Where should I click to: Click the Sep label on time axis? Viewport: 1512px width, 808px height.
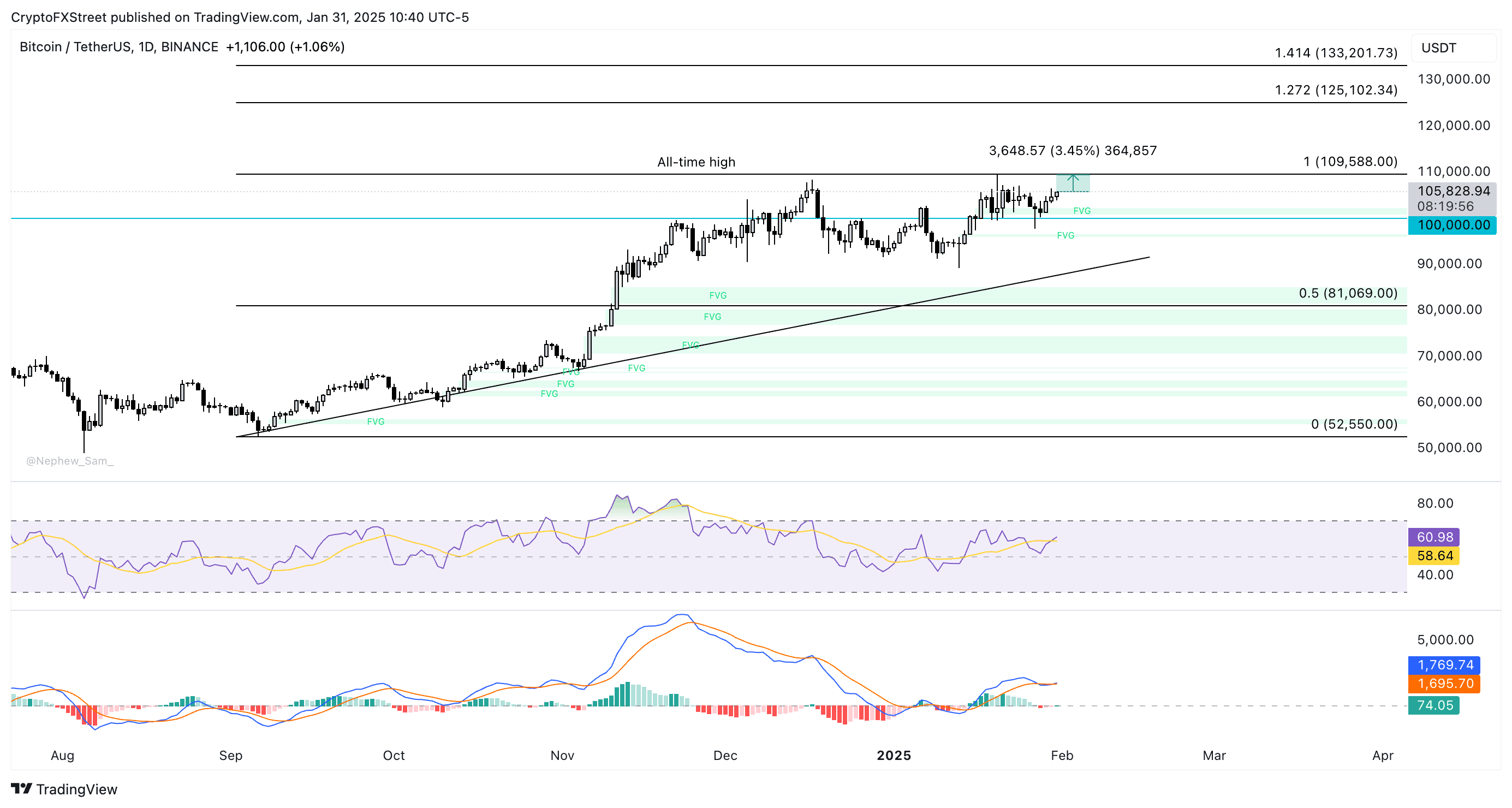click(231, 755)
